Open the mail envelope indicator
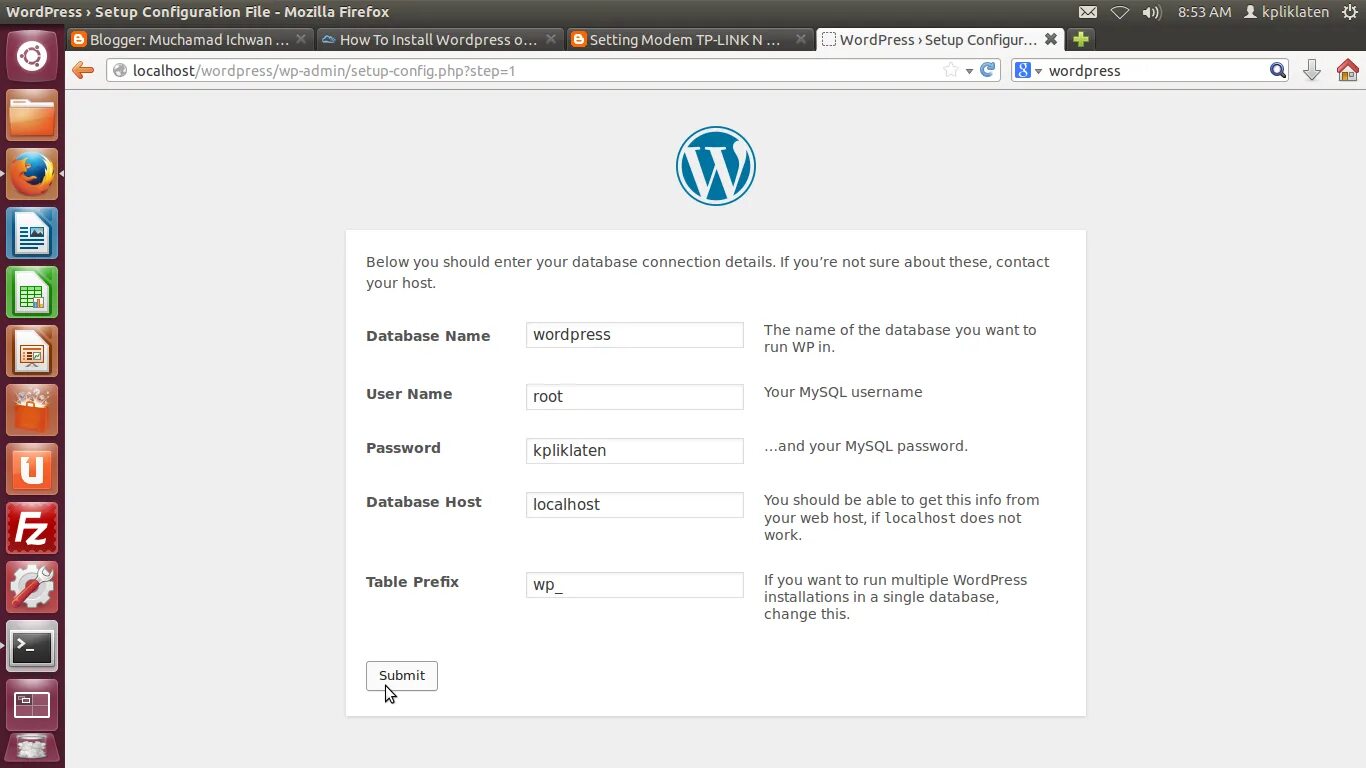 tap(1088, 12)
